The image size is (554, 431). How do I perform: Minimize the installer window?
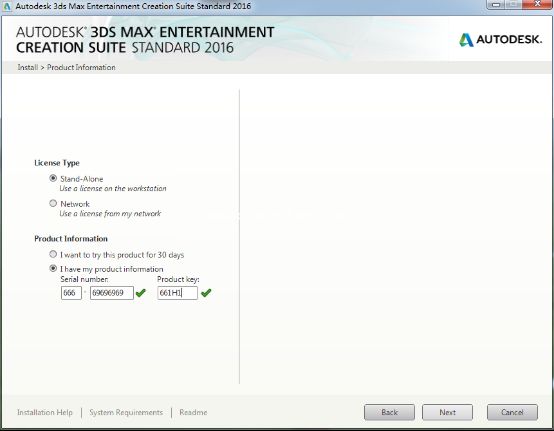497,5
